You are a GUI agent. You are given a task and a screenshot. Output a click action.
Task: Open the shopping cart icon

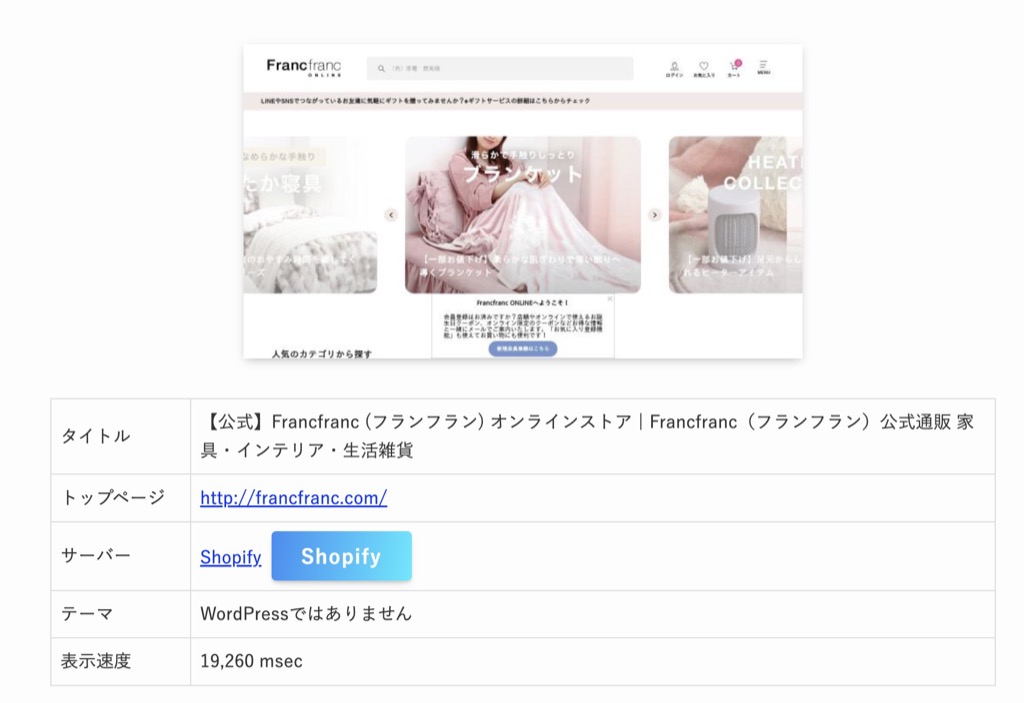pos(735,68)
